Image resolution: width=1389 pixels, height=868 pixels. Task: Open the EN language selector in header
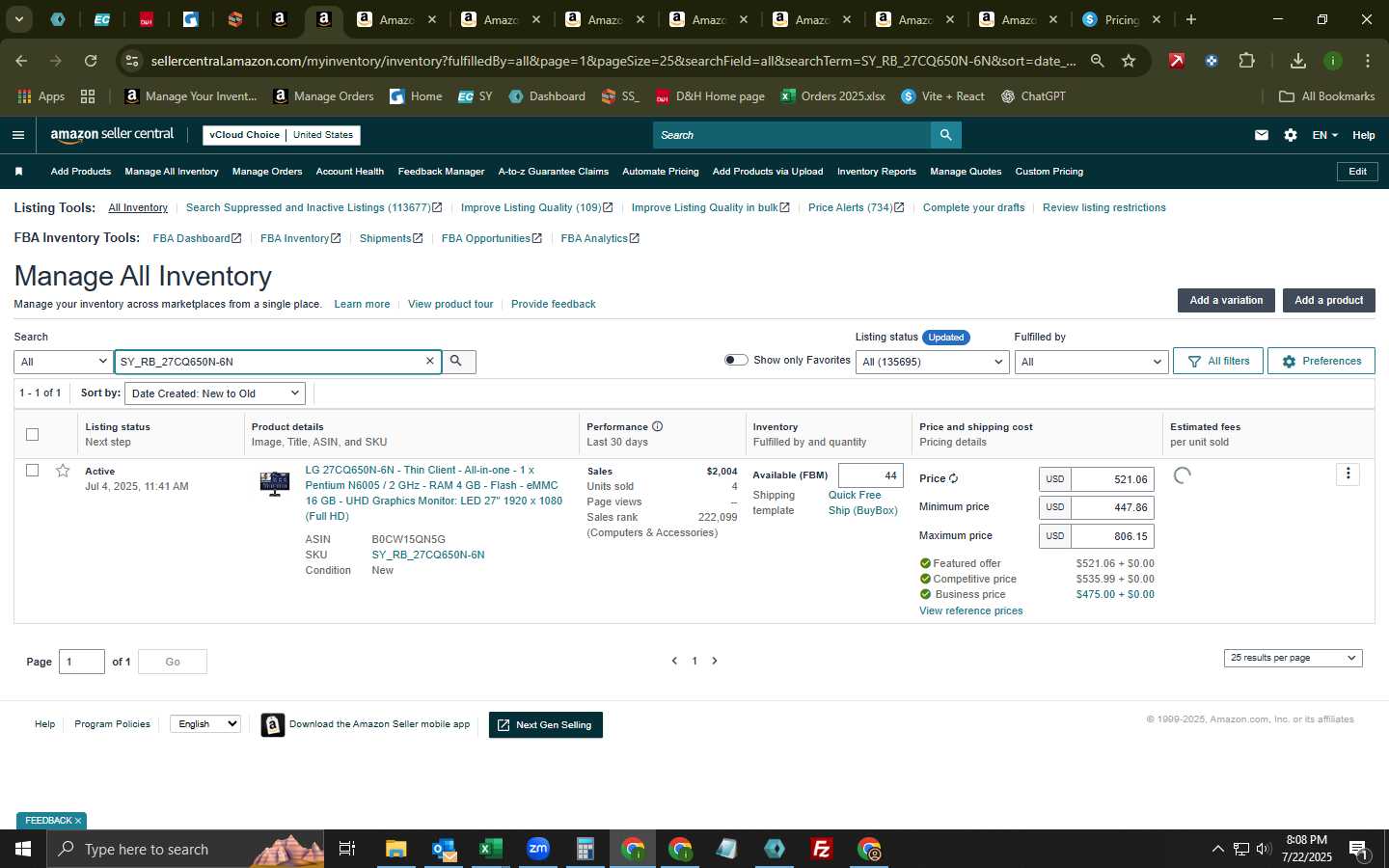pos(1324,135)
